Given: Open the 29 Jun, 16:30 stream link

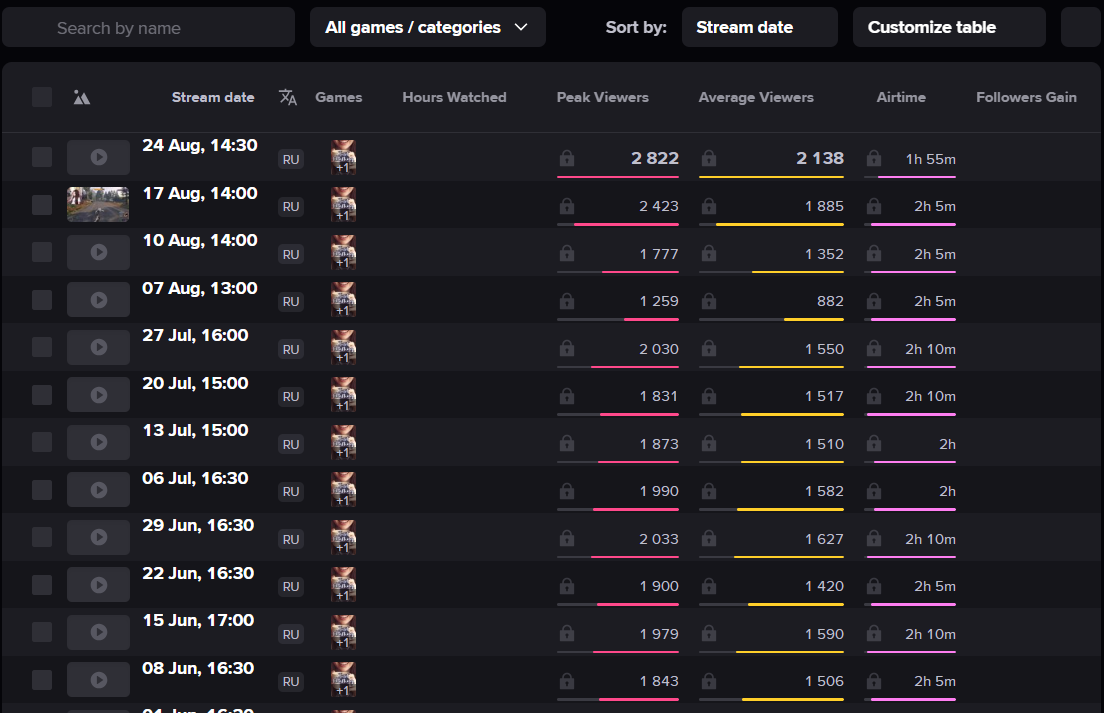Looking at the screenshot, I should click(x=198, y=526).
